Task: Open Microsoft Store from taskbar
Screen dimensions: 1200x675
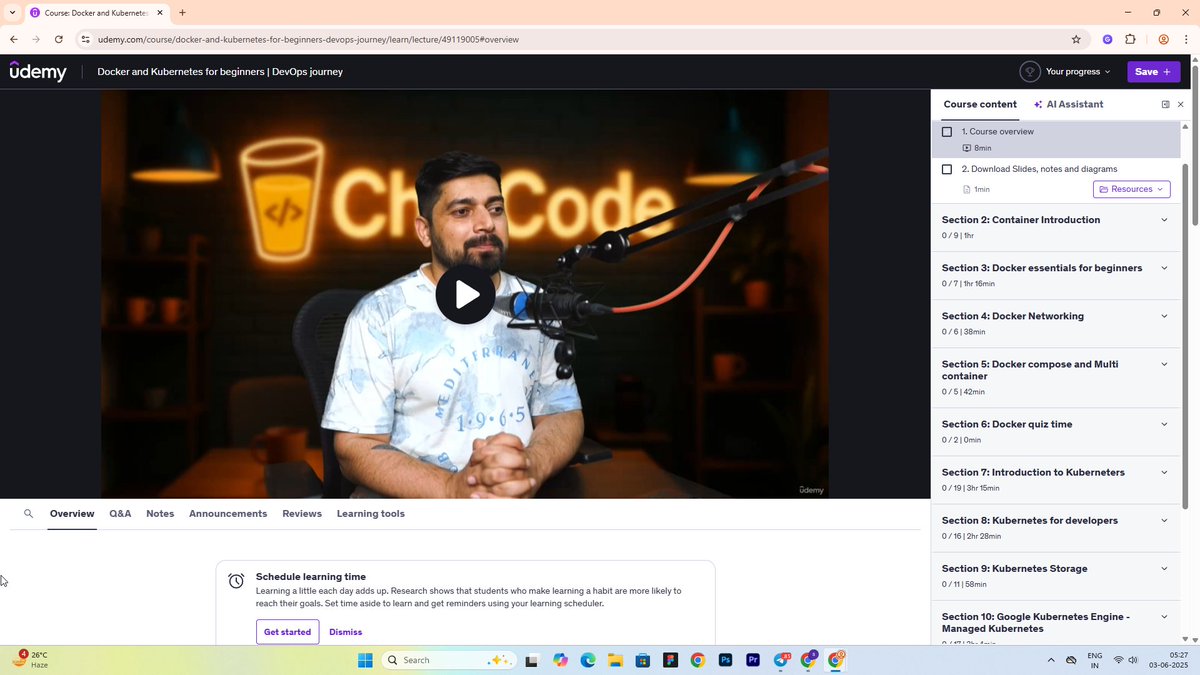Action: (x=643, y=660)
